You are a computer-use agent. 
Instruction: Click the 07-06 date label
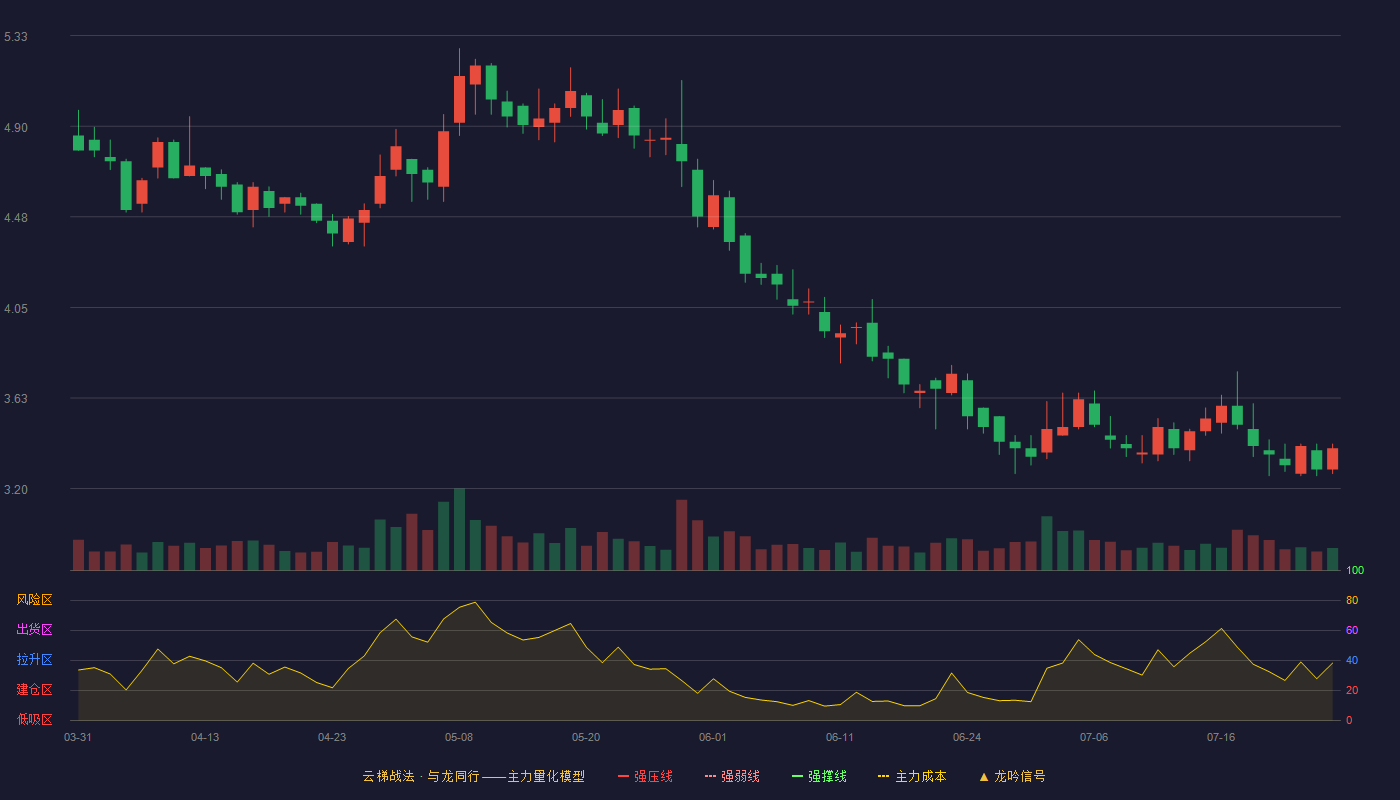coord(1094,737)
